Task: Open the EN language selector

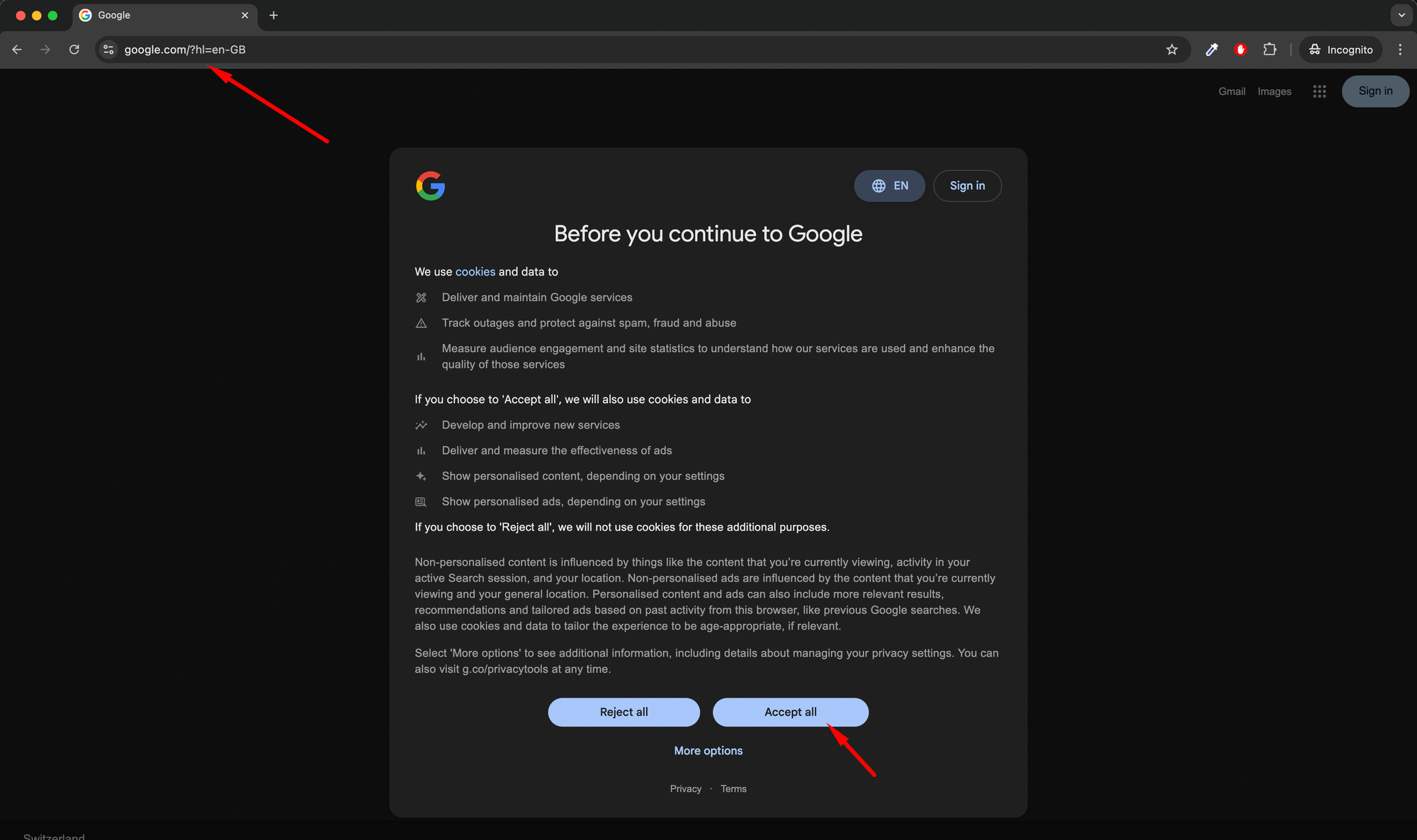Action: (889, 186)
